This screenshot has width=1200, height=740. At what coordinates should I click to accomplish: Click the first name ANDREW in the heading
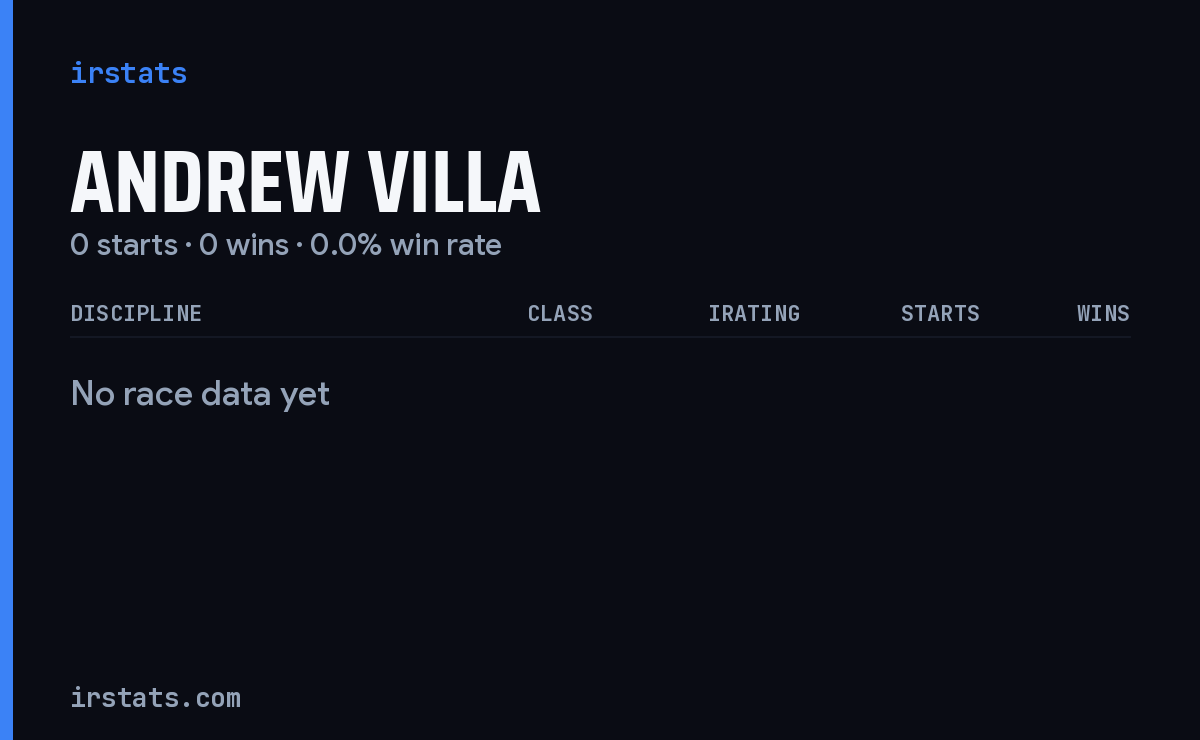[210, 183]
